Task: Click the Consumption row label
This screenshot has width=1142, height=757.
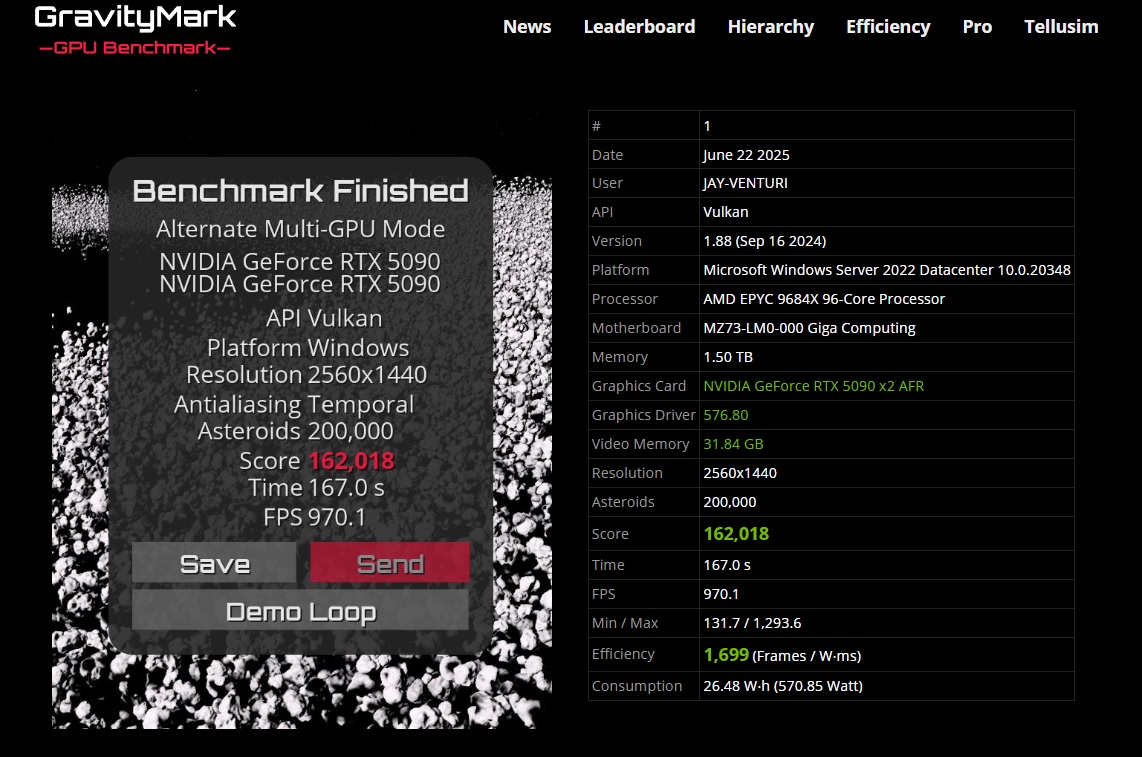Action: pyautogui.click(x=637, y=686)
